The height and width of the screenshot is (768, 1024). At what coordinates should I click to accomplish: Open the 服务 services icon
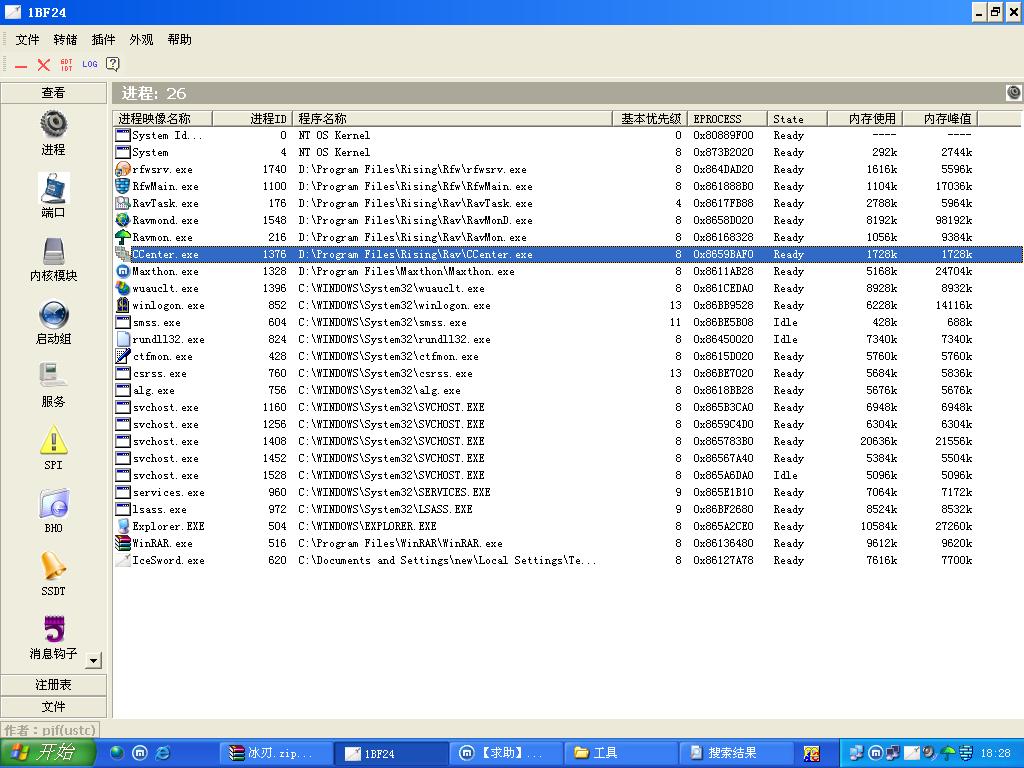click(54, 377)
